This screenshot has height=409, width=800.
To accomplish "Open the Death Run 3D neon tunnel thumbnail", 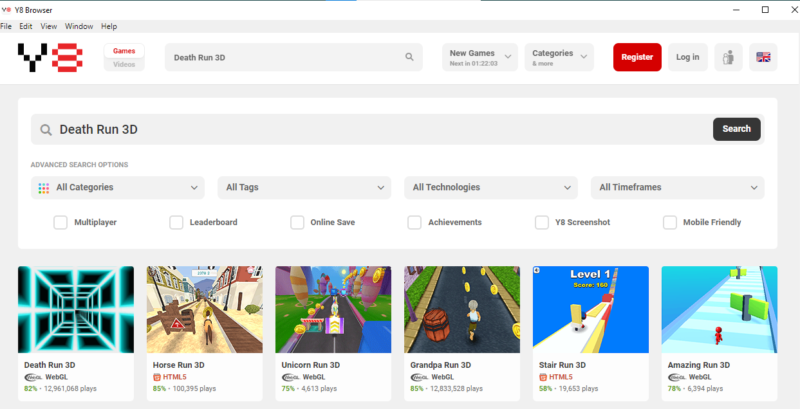I will [76, 310].
